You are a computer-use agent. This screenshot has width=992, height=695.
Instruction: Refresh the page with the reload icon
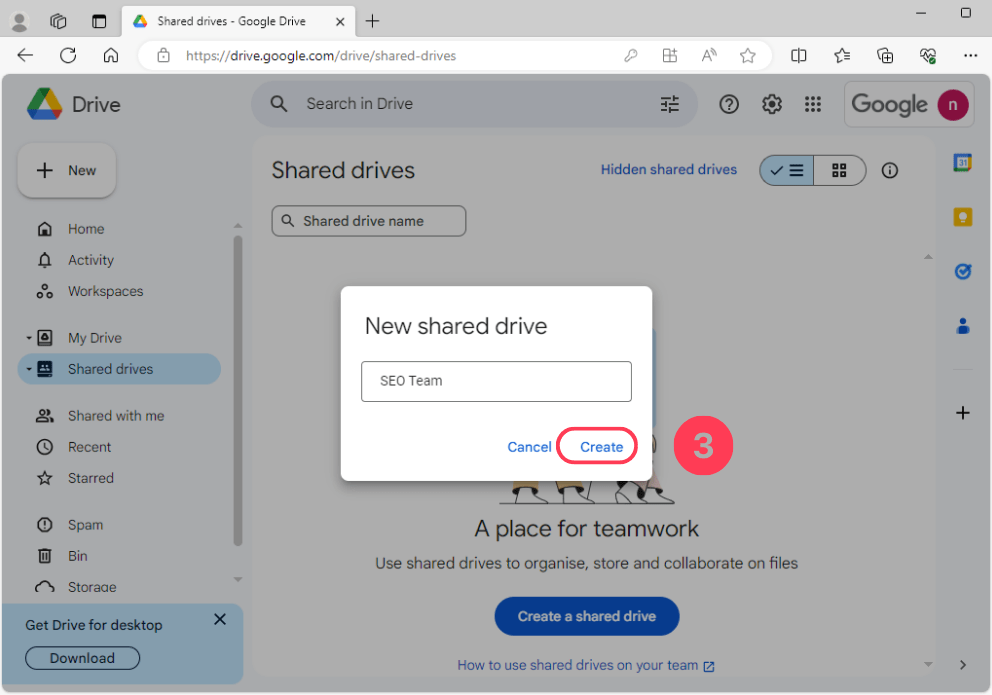(x=67, y=55)
